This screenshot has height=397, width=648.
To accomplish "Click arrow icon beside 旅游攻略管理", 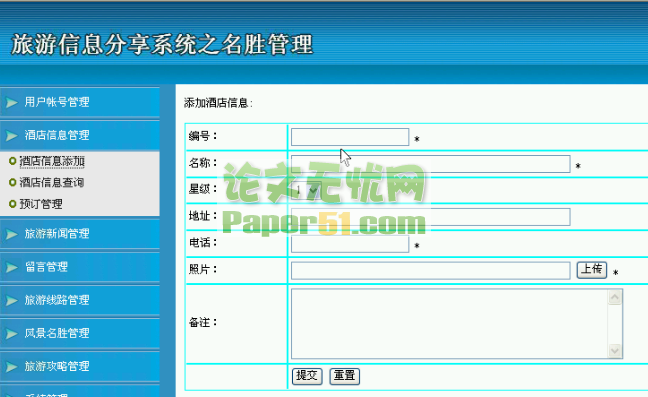I will click(12, 366).
